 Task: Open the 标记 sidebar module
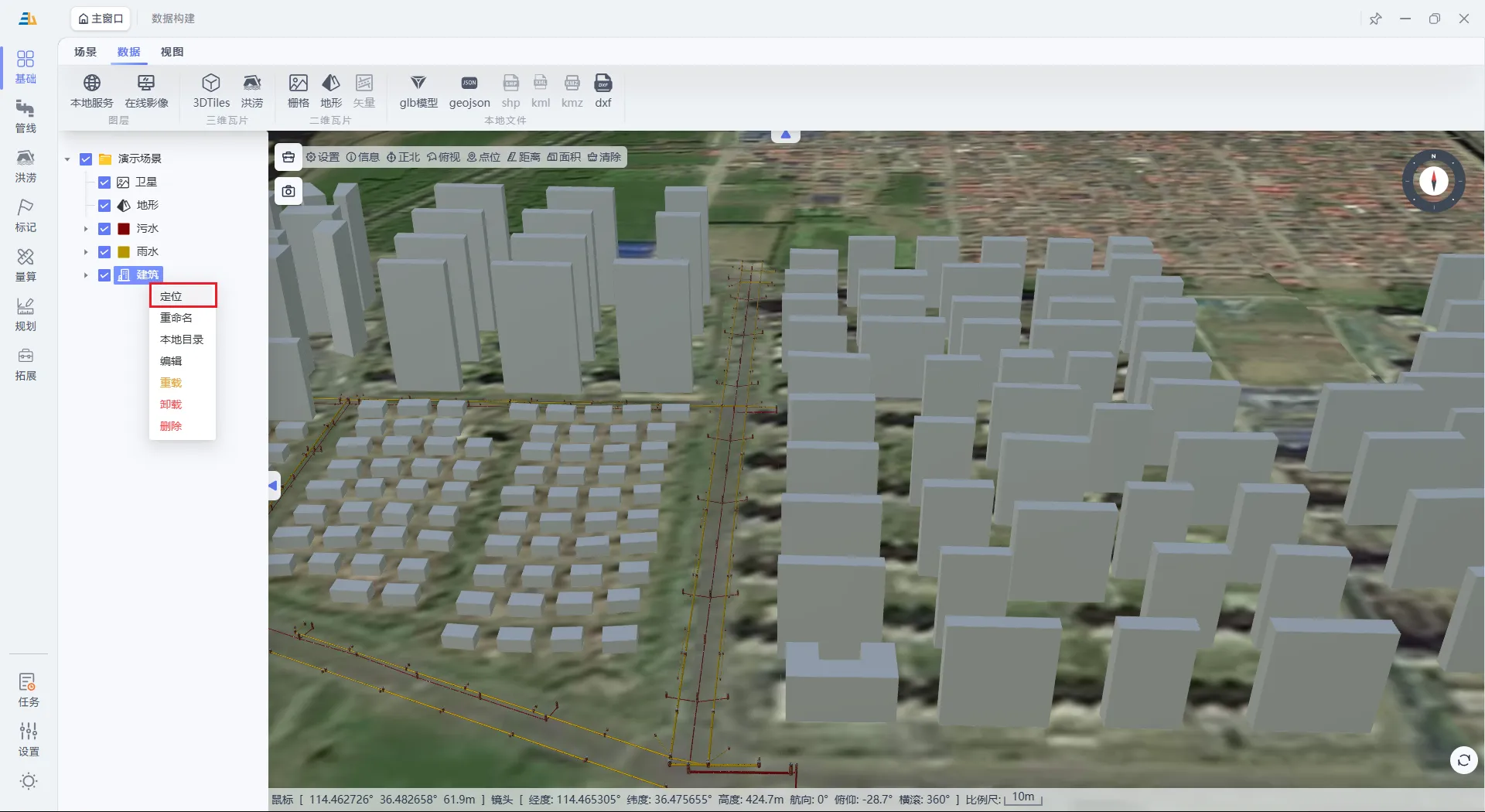[26, 216]
